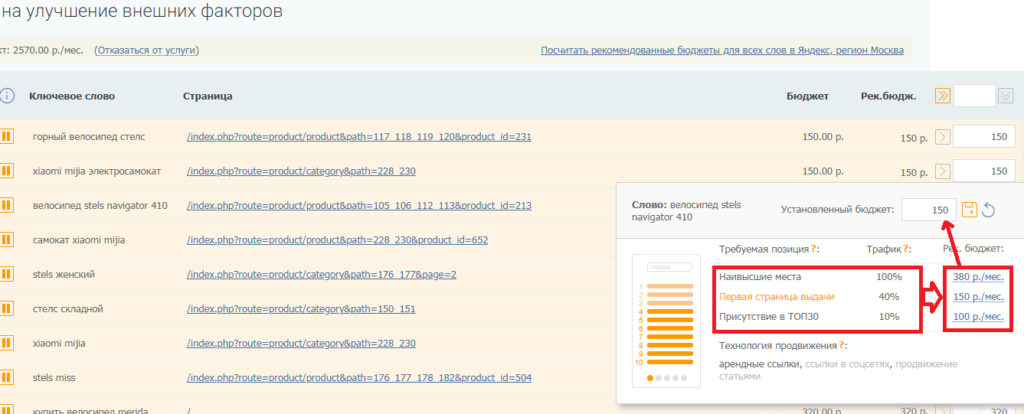
Task: Click Наивысшие места position option
Action: 760,277
